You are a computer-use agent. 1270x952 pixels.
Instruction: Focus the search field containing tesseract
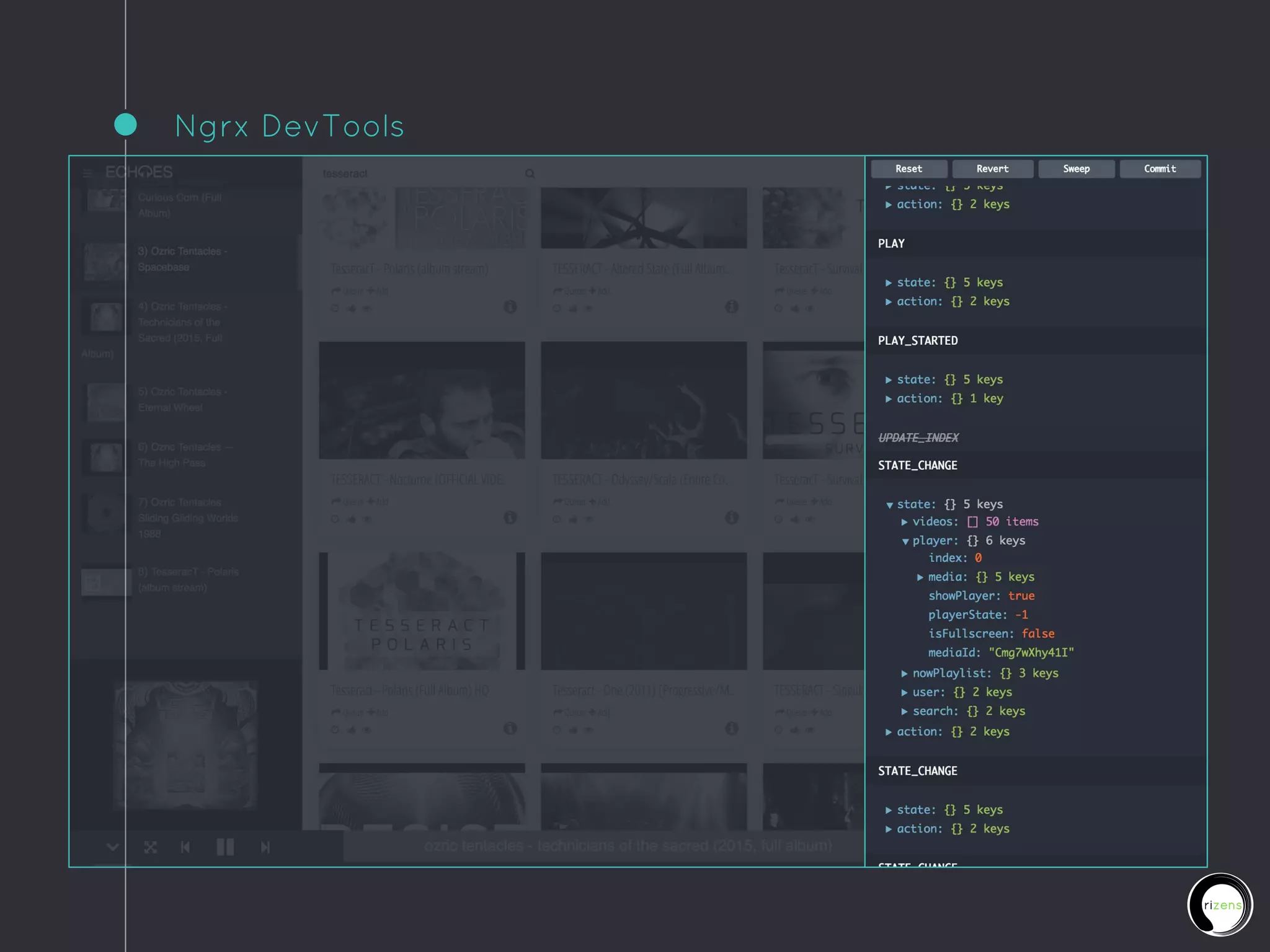point(422,174)
